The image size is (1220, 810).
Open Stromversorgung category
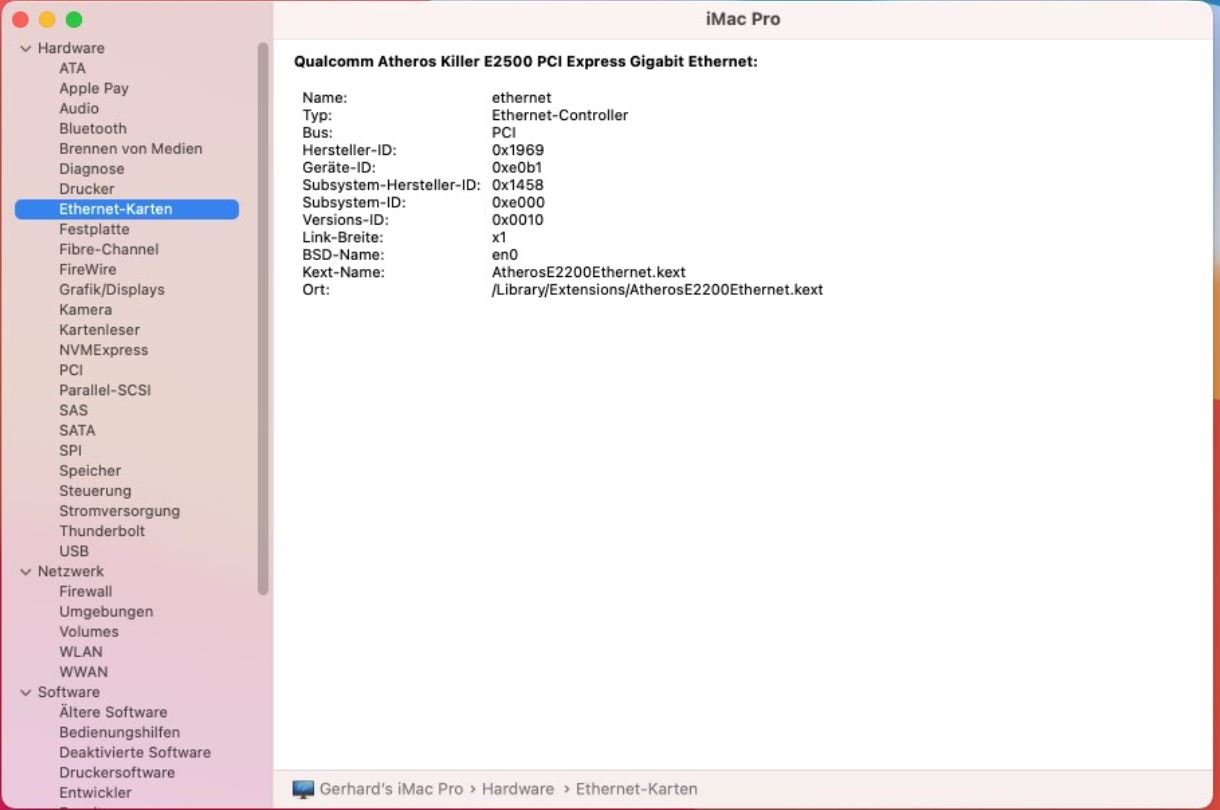pos(119,511)
